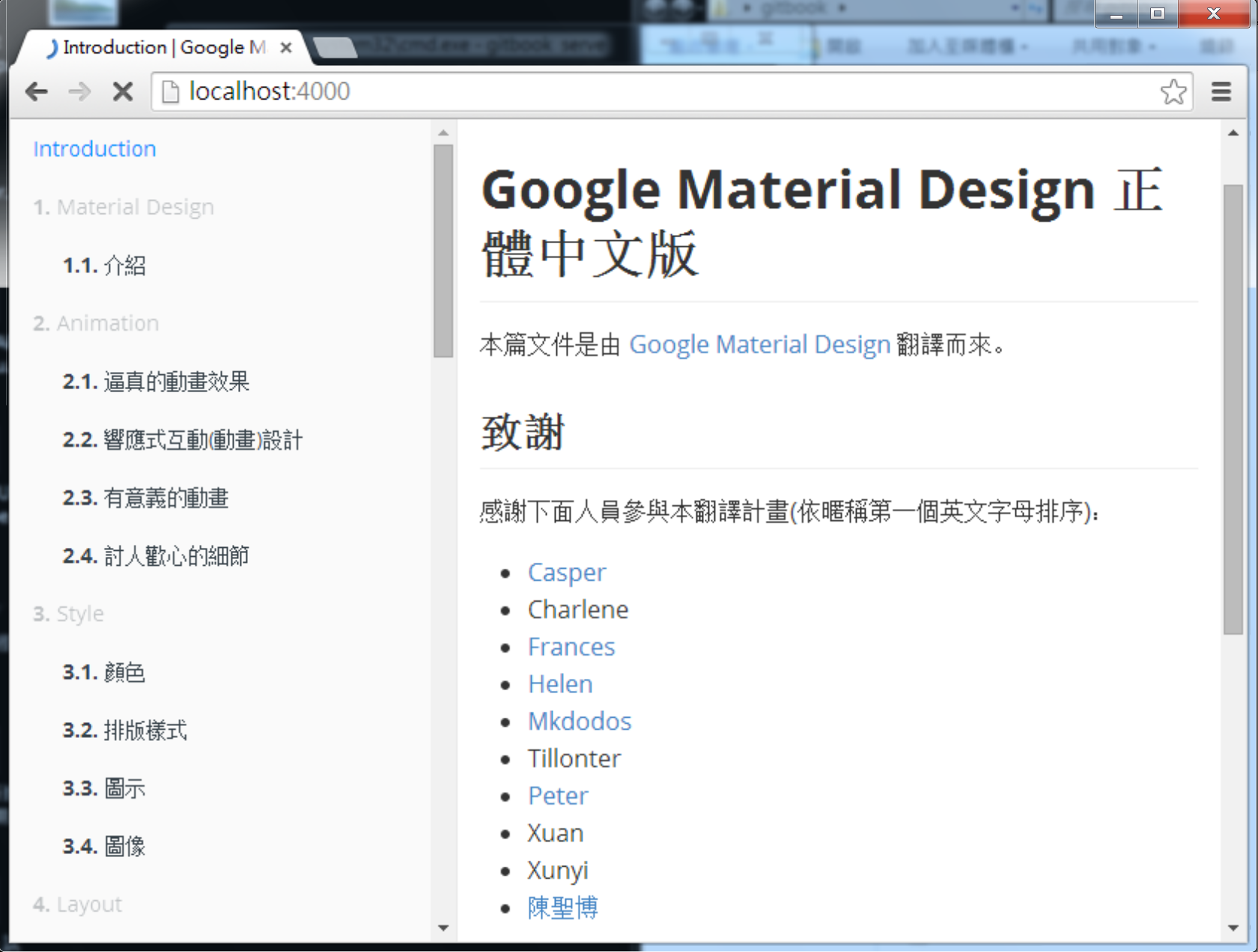Image resolution: width=1258 pixels, height=952 pixels.
Task: Open Mkdodos's contributor link
Action: tap(580, 721)
